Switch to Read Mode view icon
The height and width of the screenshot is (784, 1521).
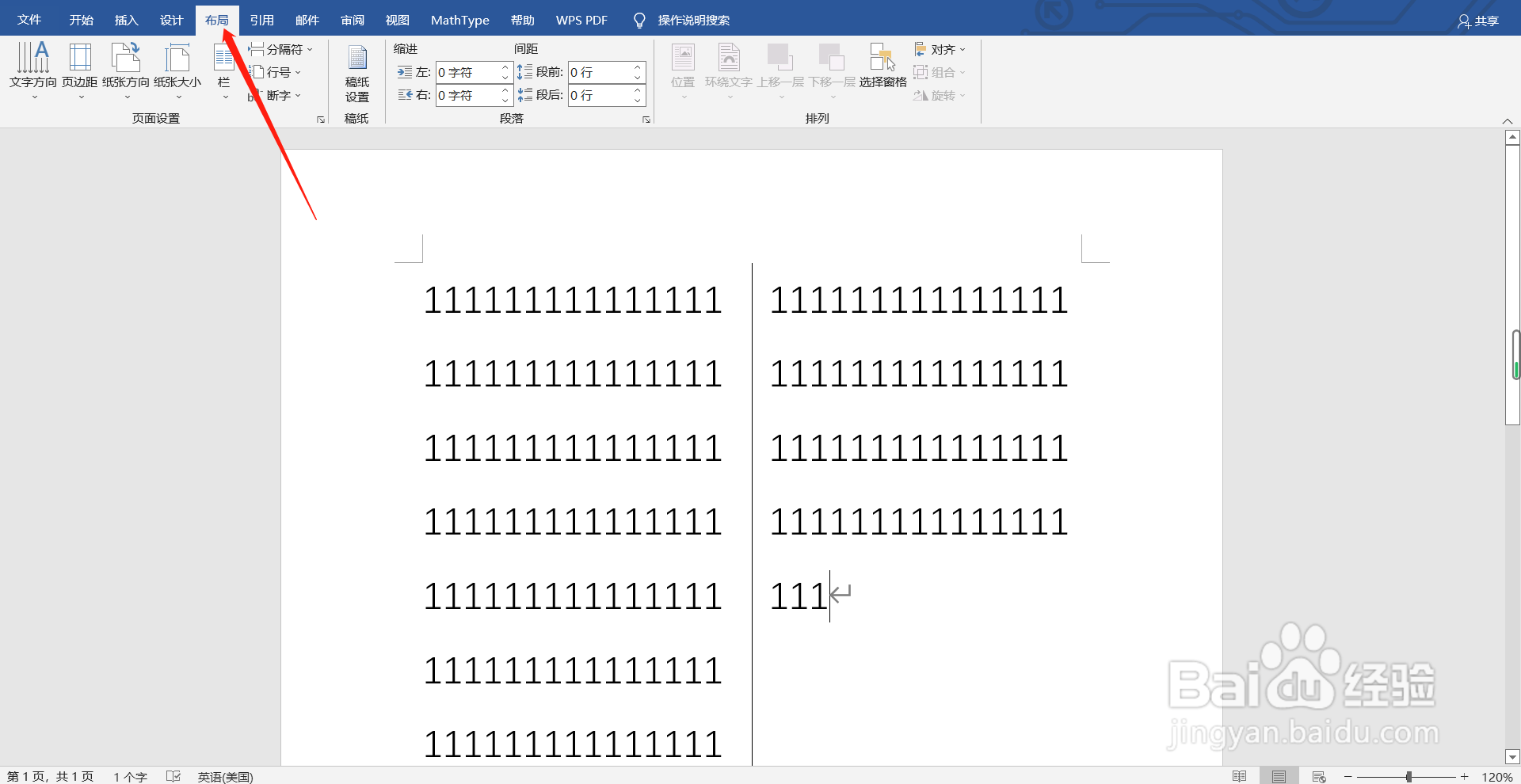click(x=1240, y=776)
